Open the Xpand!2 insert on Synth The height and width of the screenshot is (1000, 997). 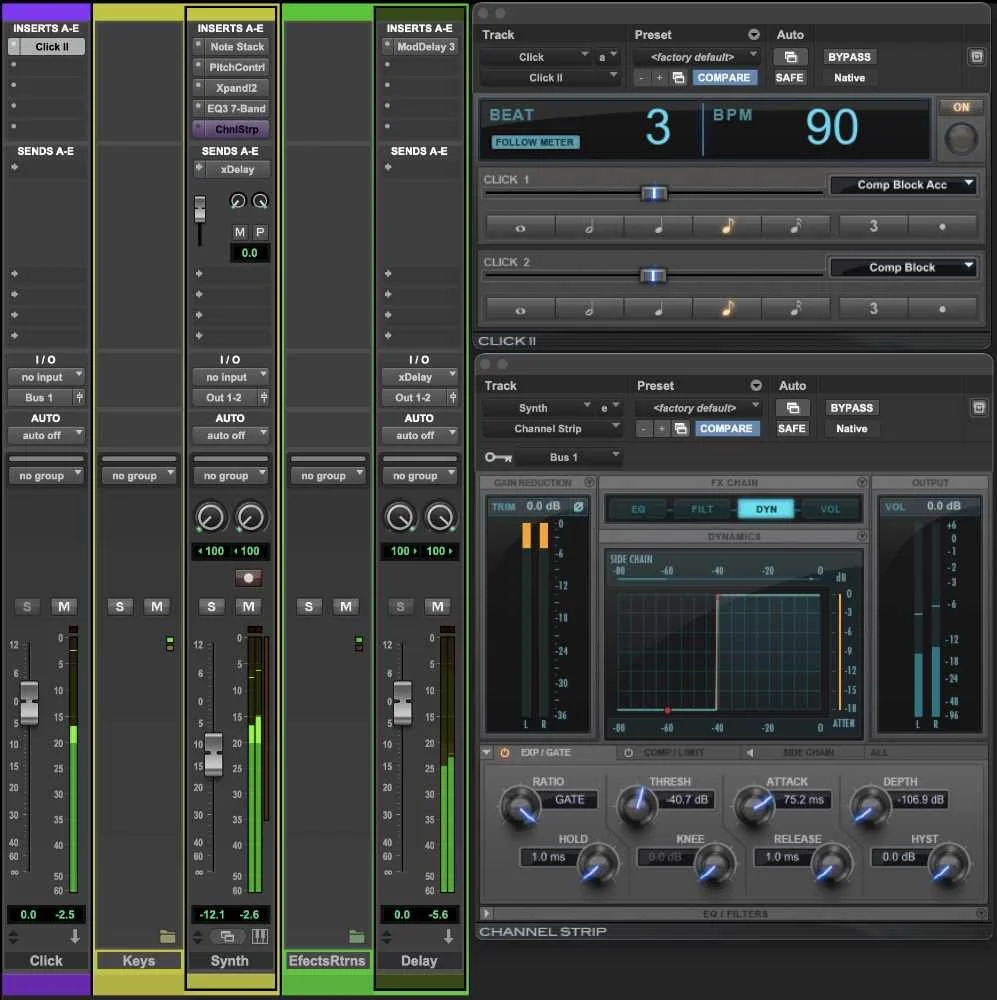click(236, 88)
